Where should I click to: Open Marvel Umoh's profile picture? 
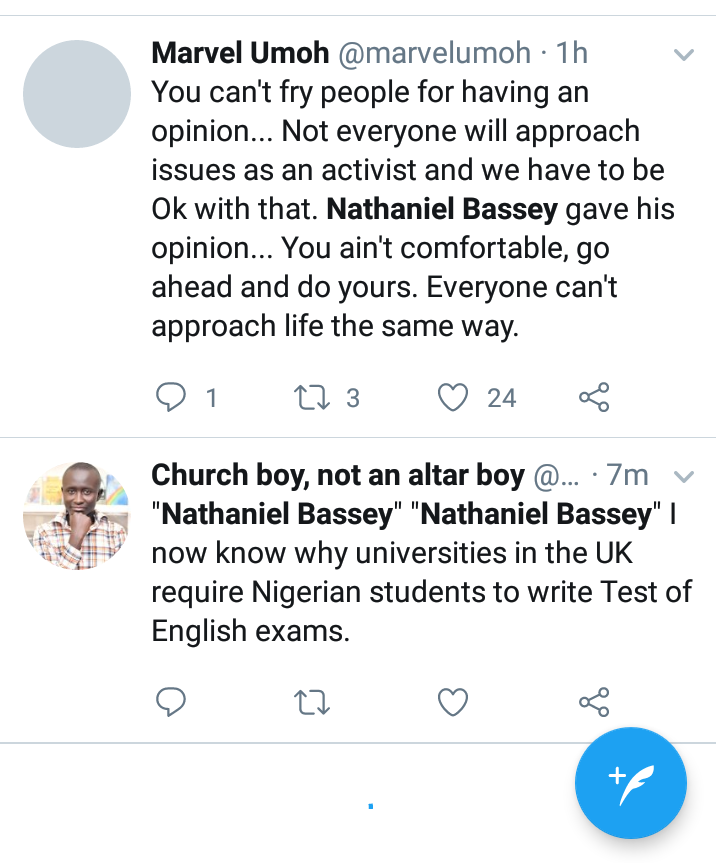(77, 95)
